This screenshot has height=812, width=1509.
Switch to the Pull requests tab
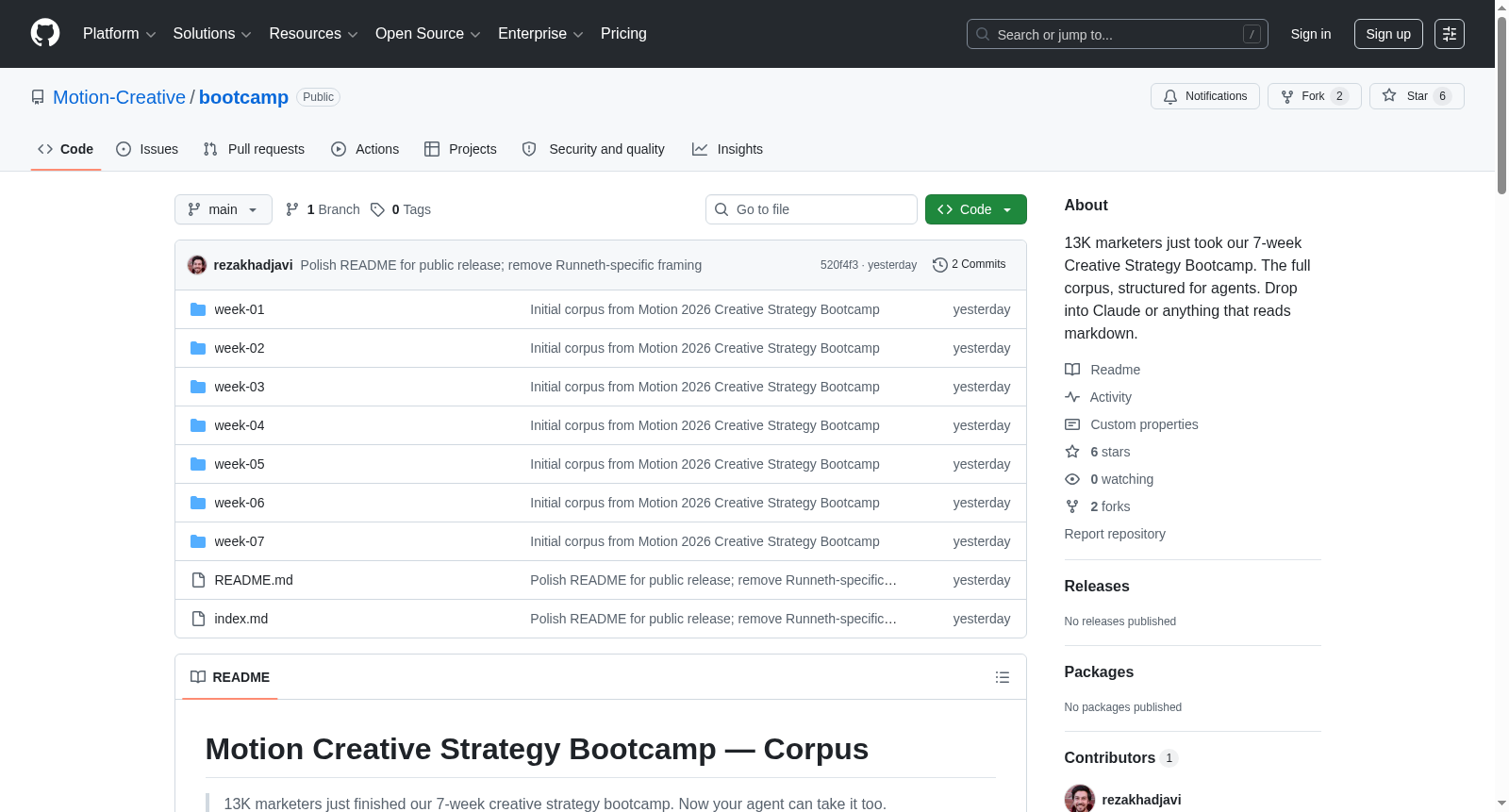pyautogui.click(x=254, y=149)
